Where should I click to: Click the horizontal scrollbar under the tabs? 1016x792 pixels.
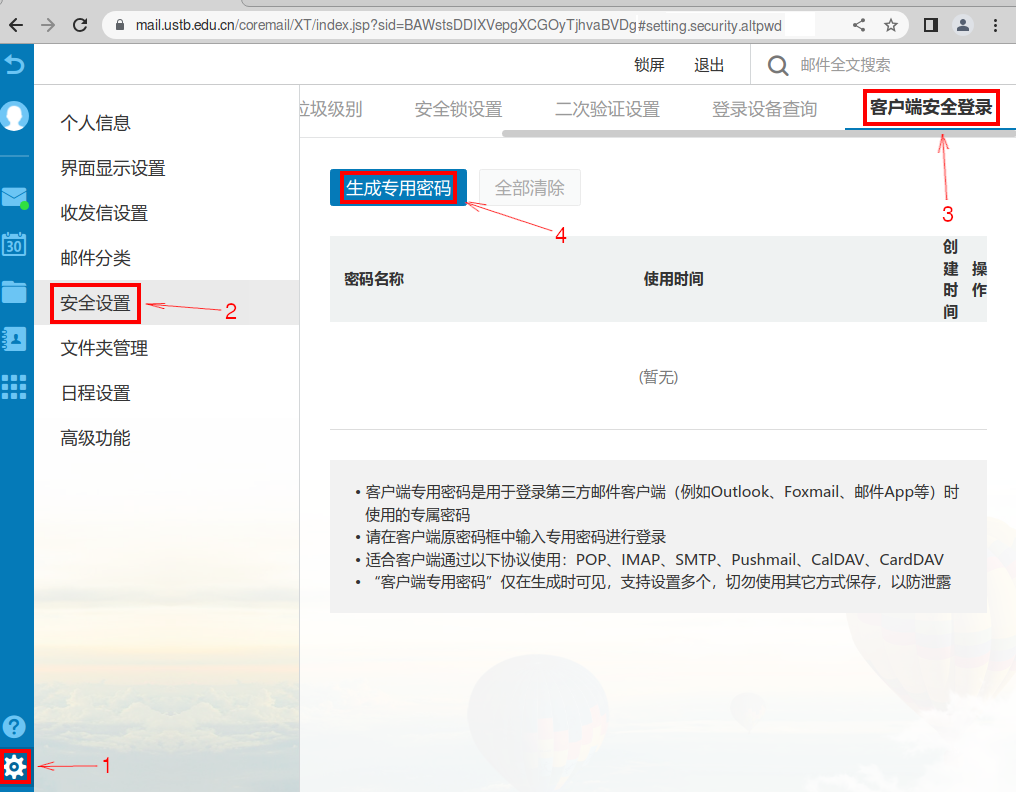tap(750, 132)
